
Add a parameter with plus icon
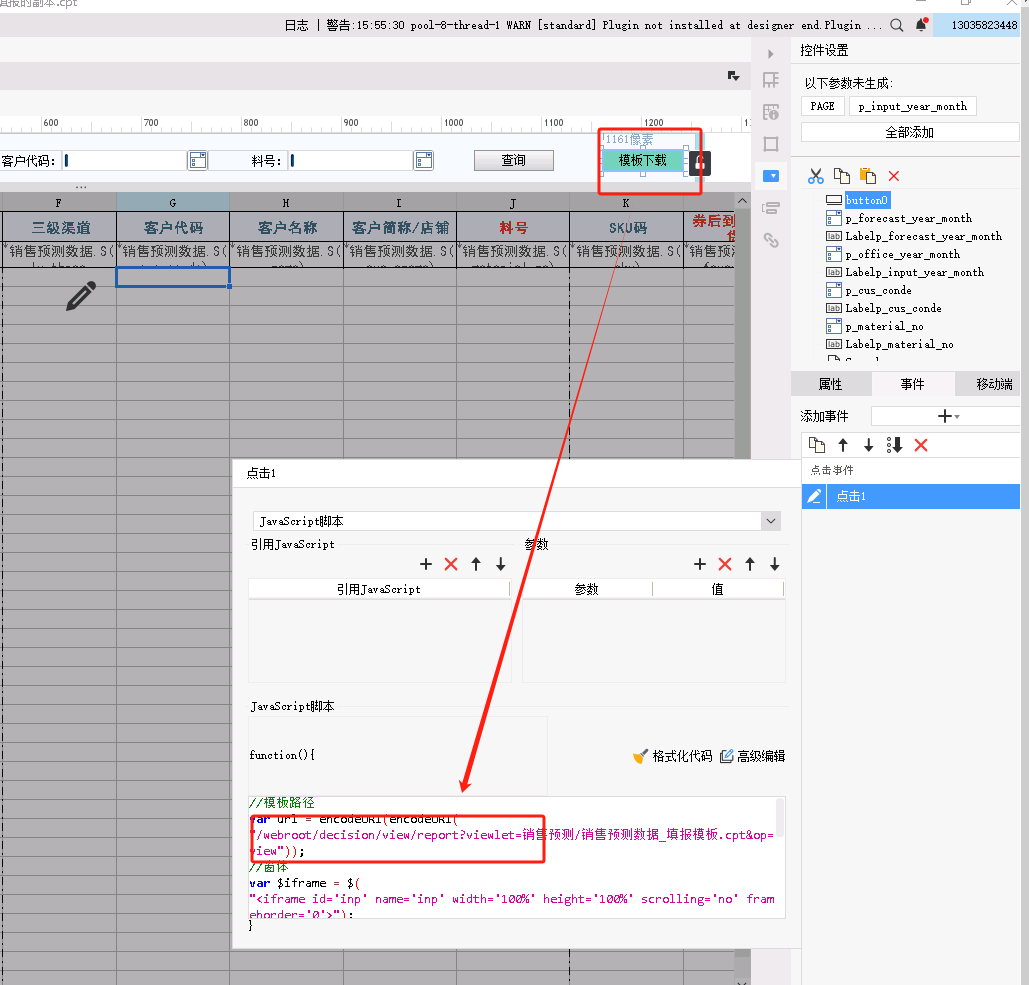700,564
